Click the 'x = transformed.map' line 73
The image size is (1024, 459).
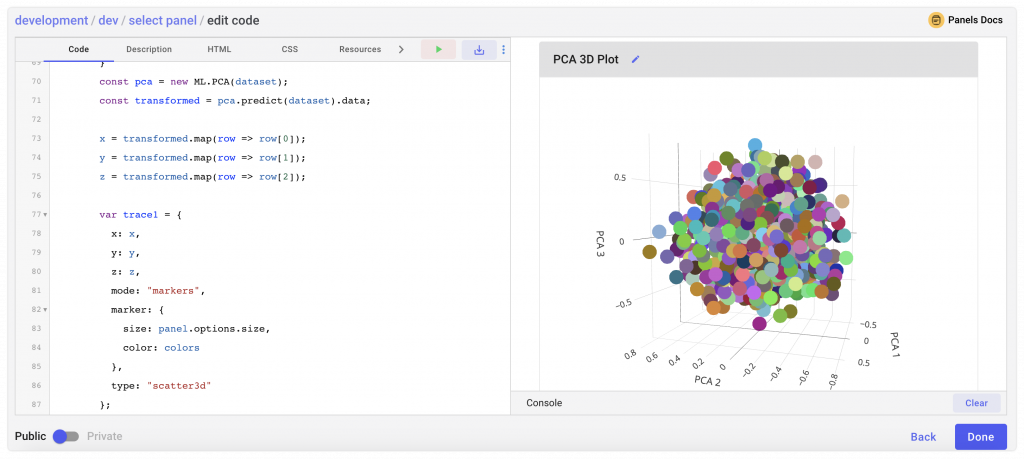pos(202,138)
